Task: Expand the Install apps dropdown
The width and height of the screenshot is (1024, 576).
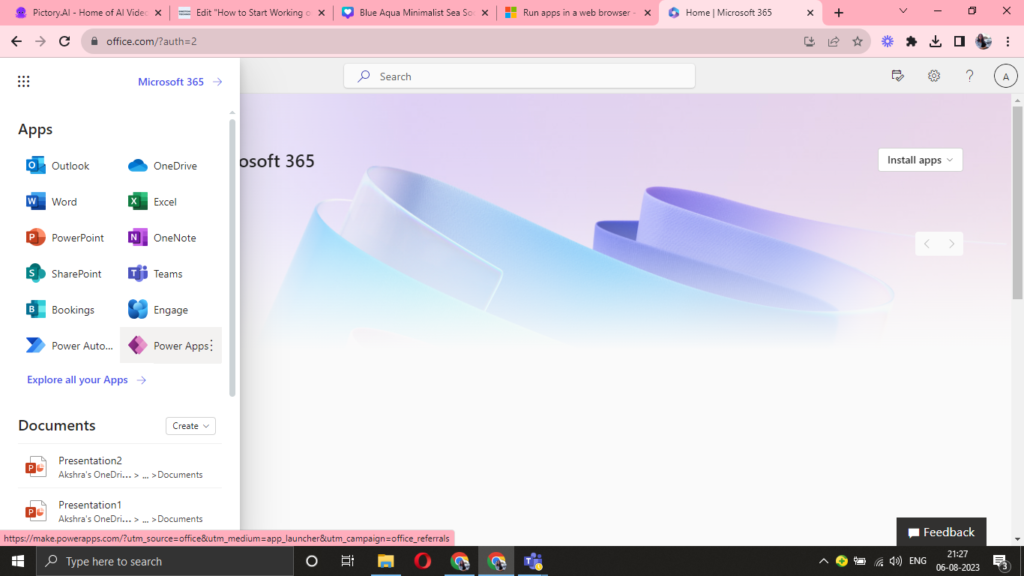Action: point(920,160)
